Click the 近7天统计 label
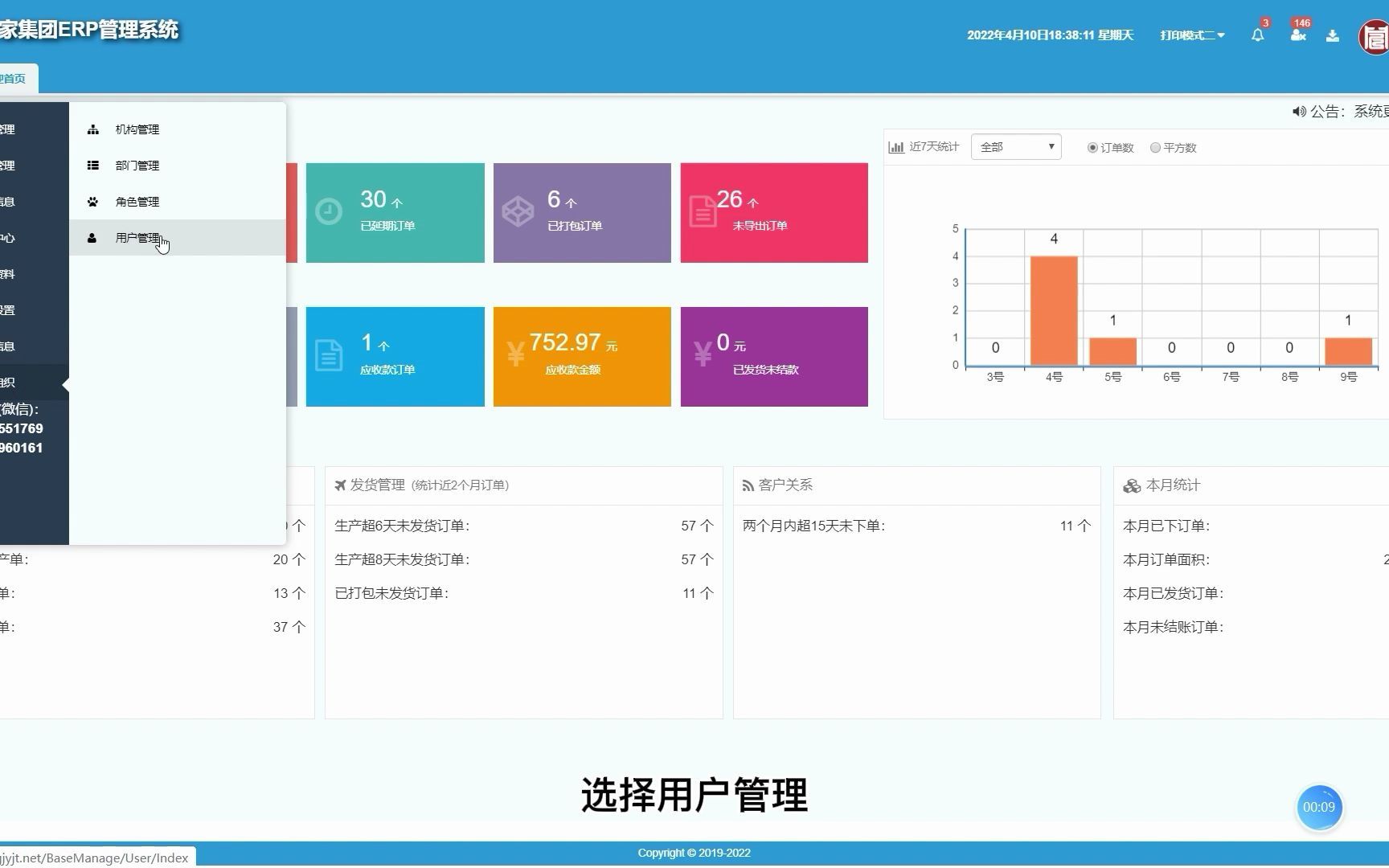The image size is (1389, 868). [x=934, y=147]
